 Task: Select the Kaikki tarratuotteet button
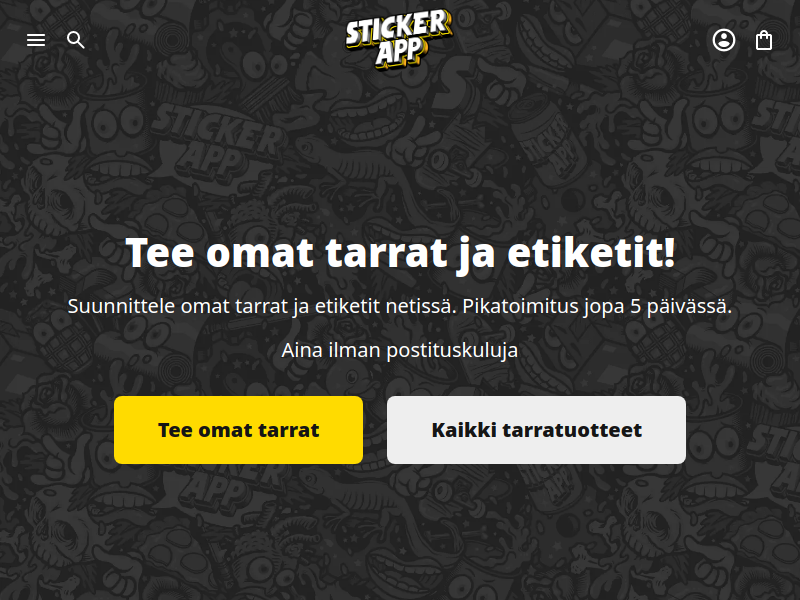536,430
